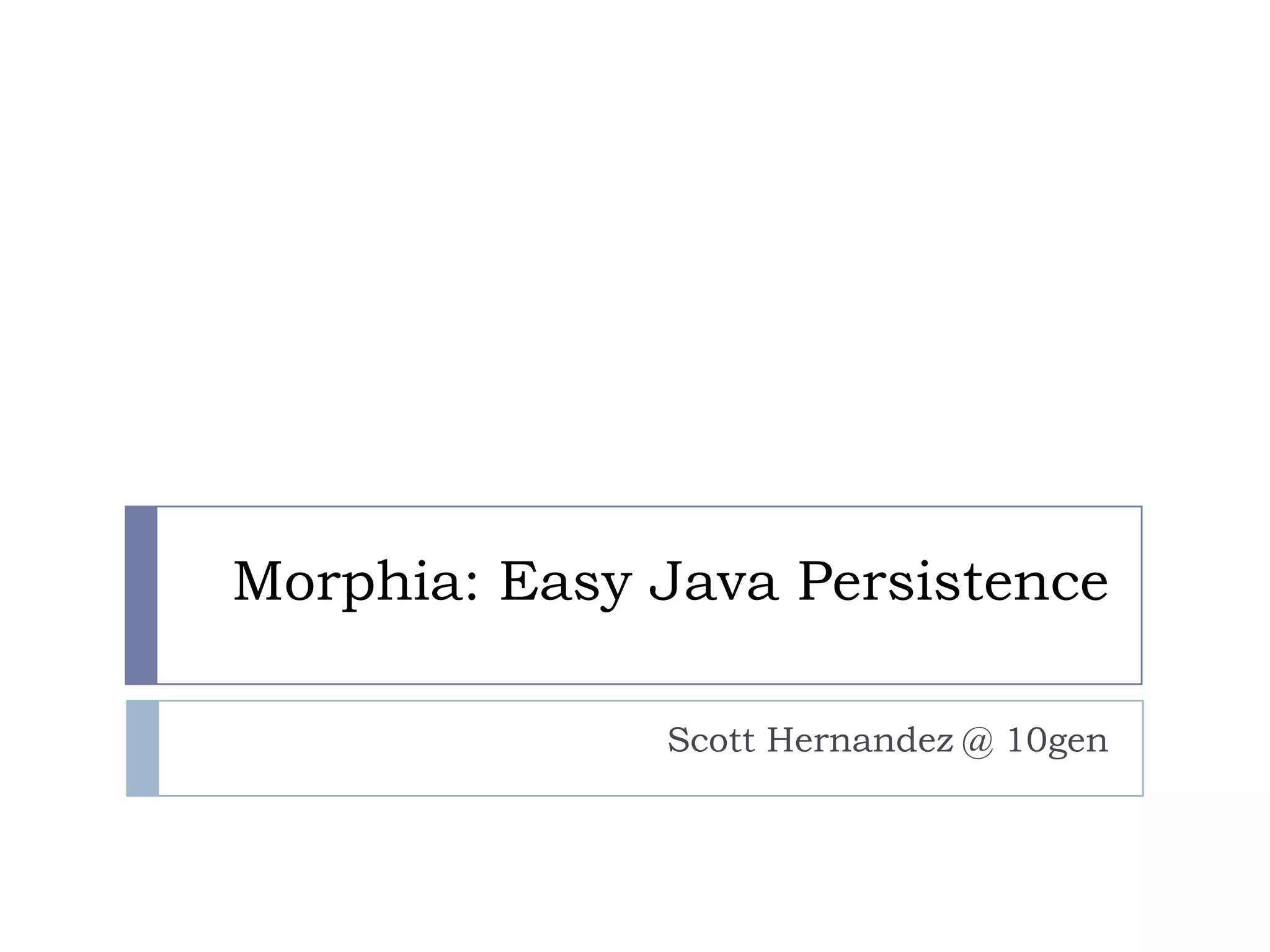This screenshot has width=1270, height=952.
Task: Click the colon after "Morphia"
Action: 473,588
